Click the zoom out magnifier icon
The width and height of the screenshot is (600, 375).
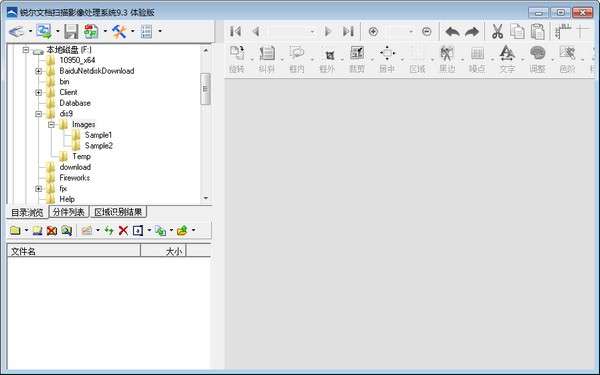click(x=427, y=31)
